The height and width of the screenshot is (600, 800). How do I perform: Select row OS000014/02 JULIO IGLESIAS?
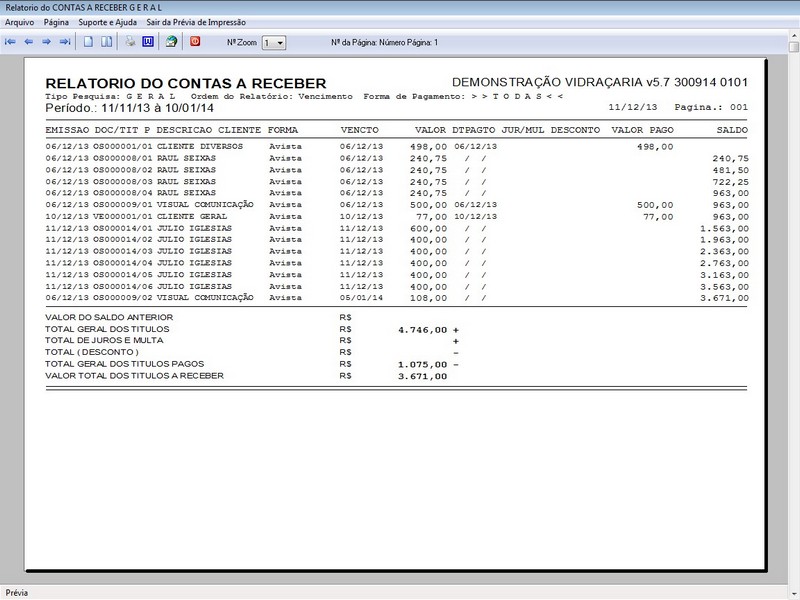pyautogui.click(x=396, y=240)
